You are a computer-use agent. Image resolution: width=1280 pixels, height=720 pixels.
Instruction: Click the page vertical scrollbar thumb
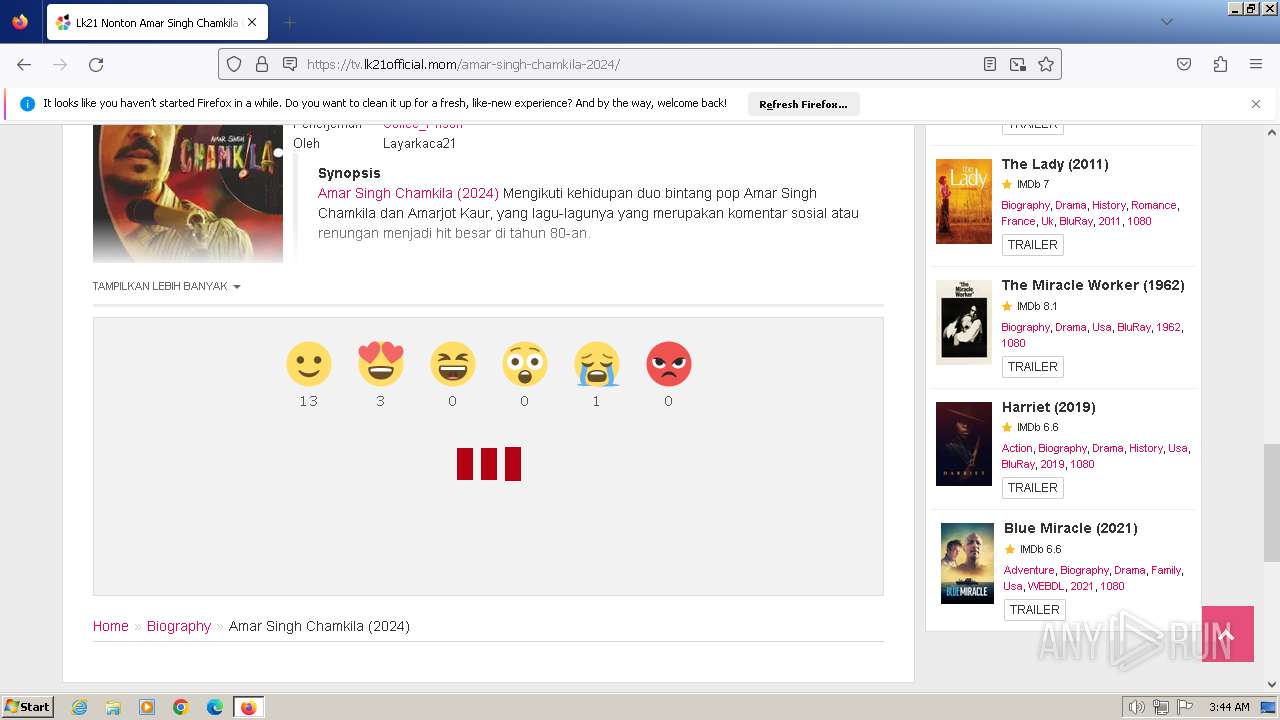(1272, 503)
